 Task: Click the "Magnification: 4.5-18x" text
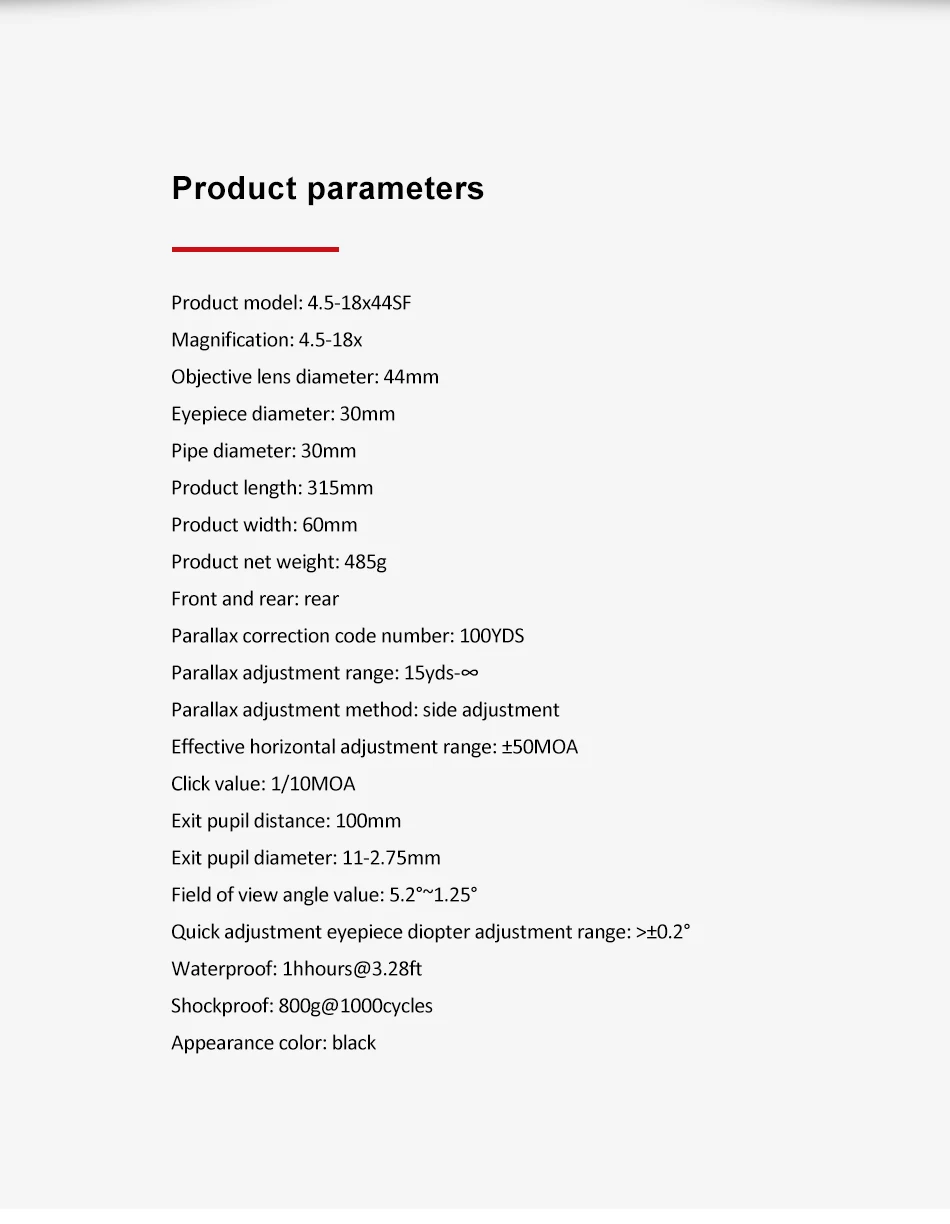266,340
